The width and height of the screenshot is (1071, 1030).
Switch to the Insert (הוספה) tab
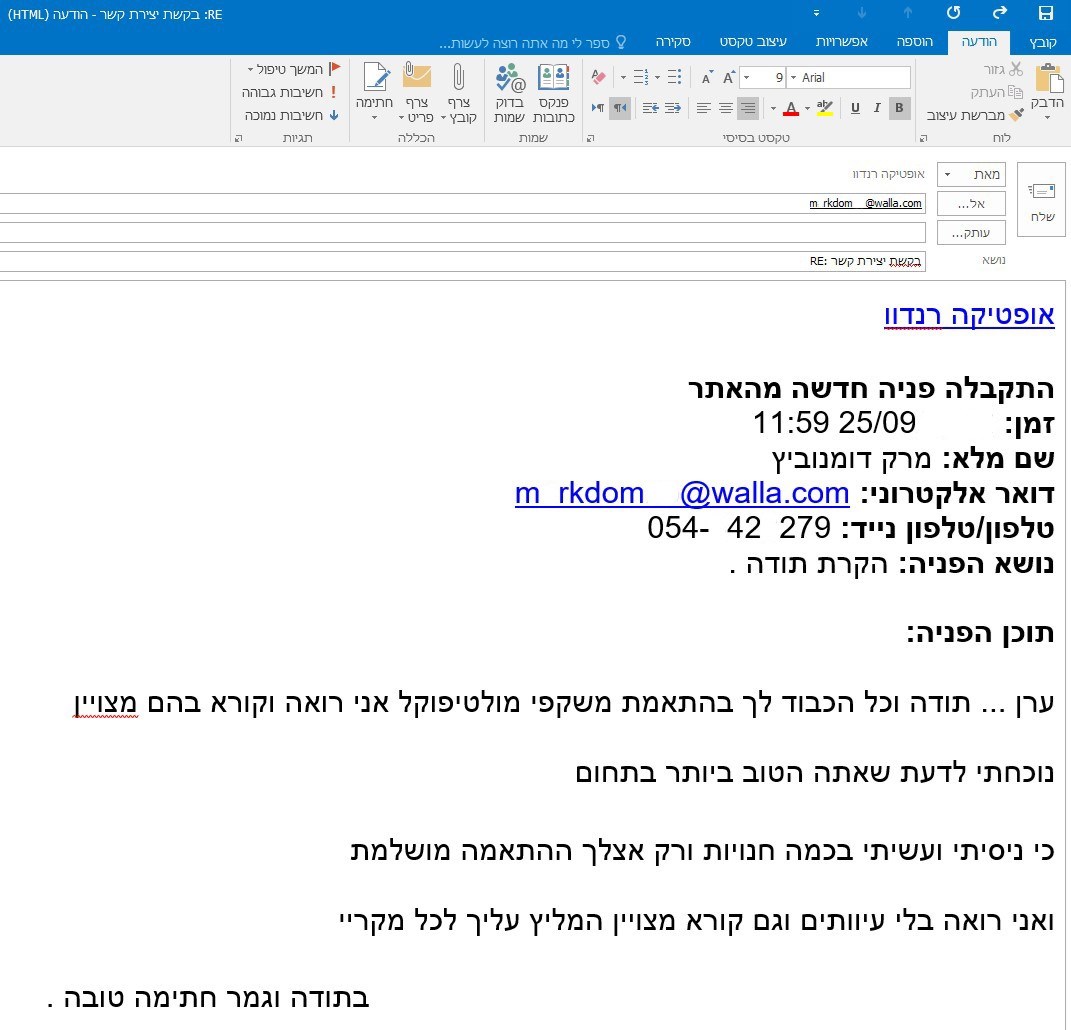(915, 42)
